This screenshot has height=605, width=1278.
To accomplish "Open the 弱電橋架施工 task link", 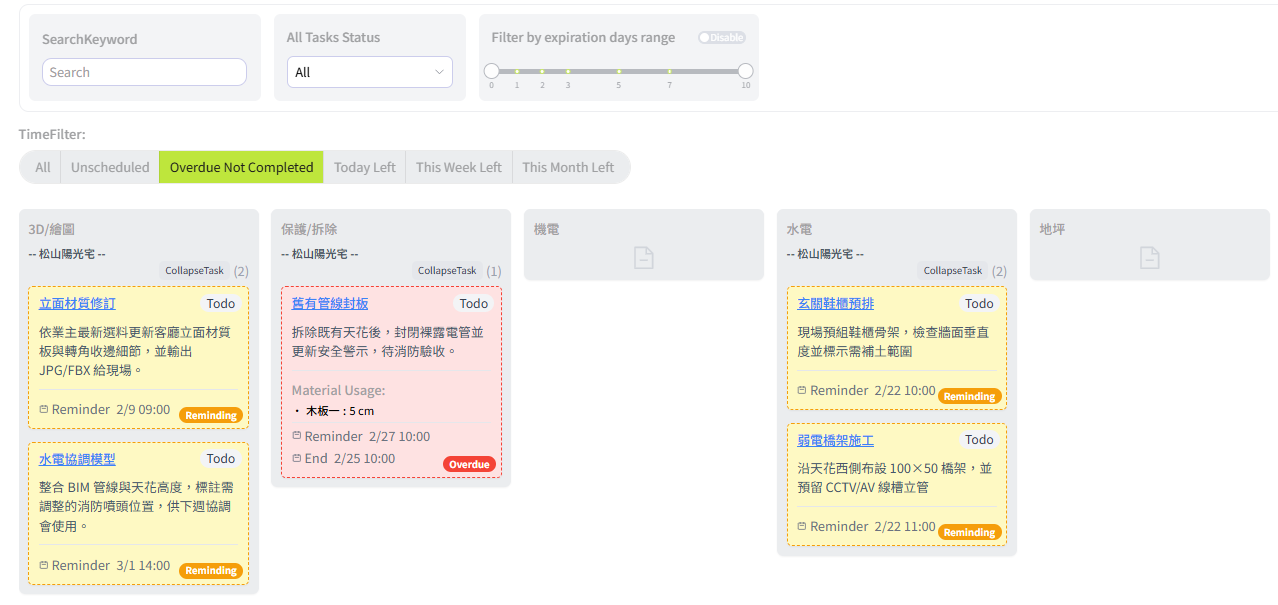I will pos(835,440).
